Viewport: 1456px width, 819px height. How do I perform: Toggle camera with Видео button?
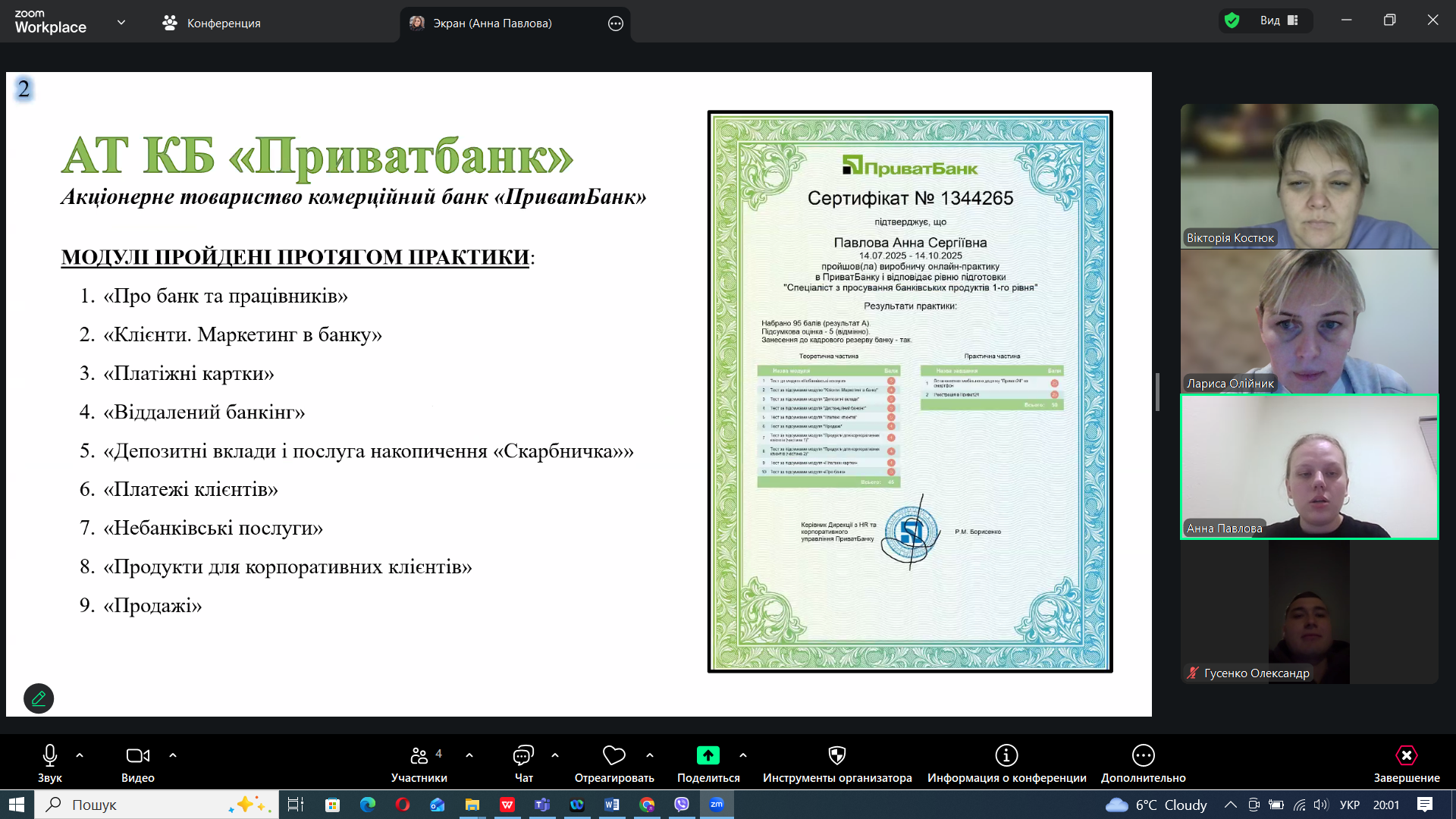[137, 756]
